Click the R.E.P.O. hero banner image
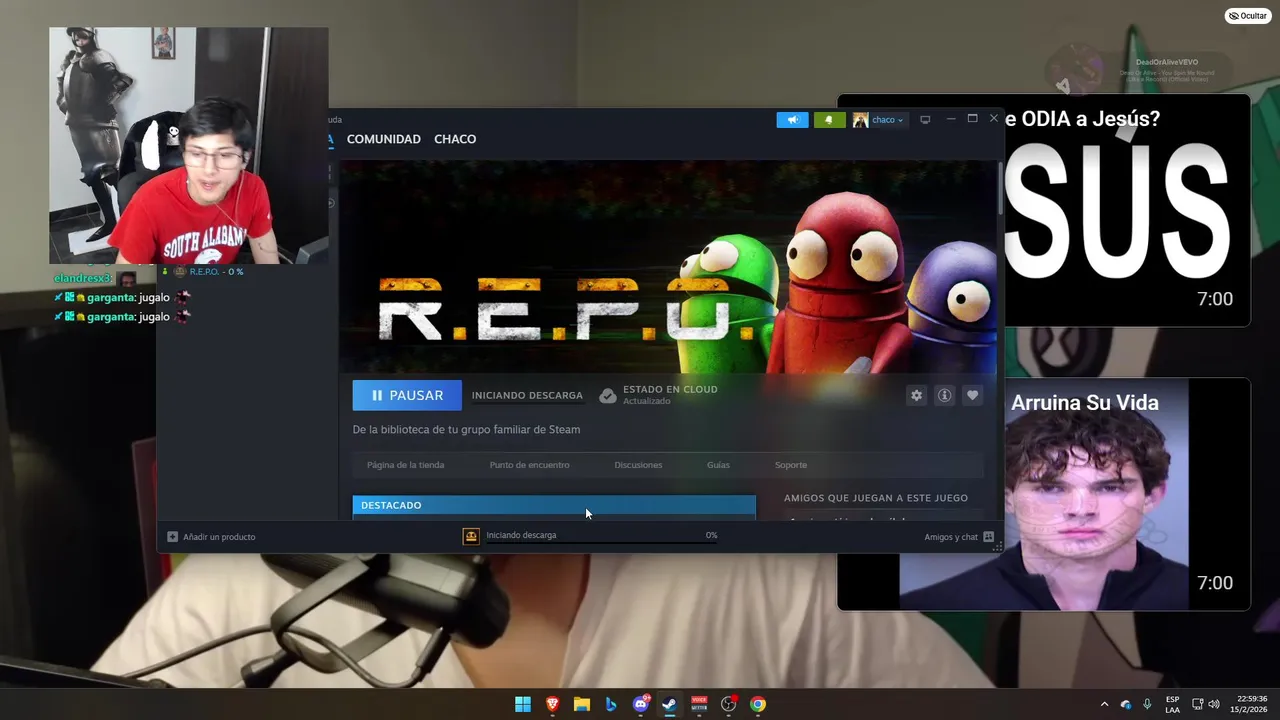 click(667, 266)
